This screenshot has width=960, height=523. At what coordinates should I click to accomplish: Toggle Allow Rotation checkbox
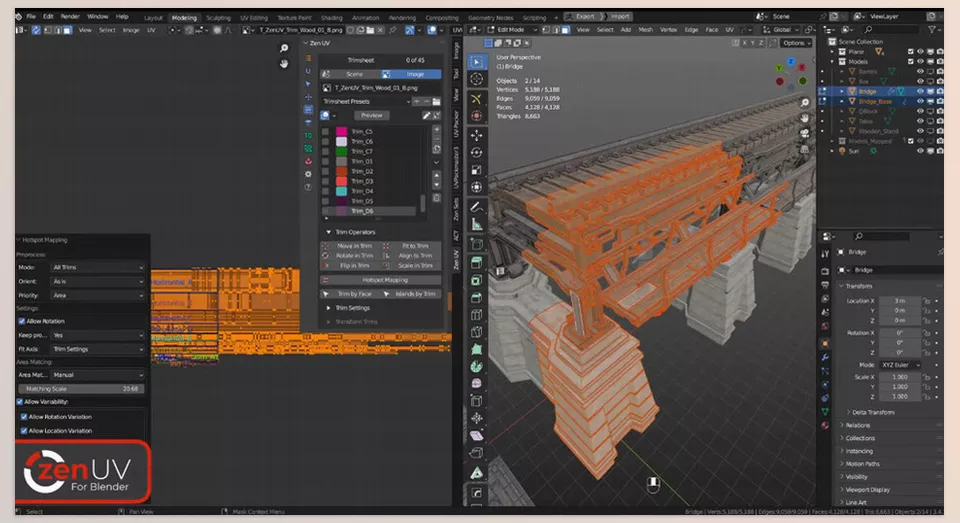[22, 321]
